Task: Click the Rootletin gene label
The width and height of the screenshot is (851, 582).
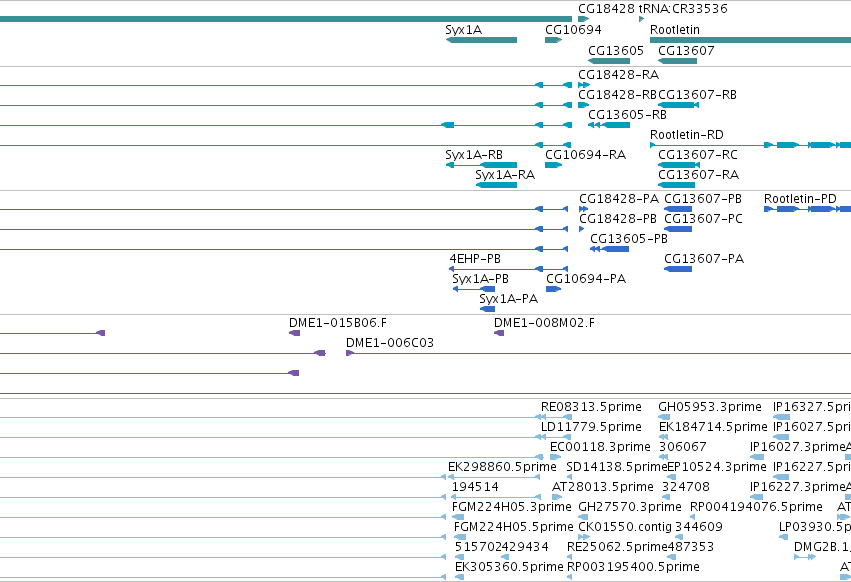Action: [675, 29]
